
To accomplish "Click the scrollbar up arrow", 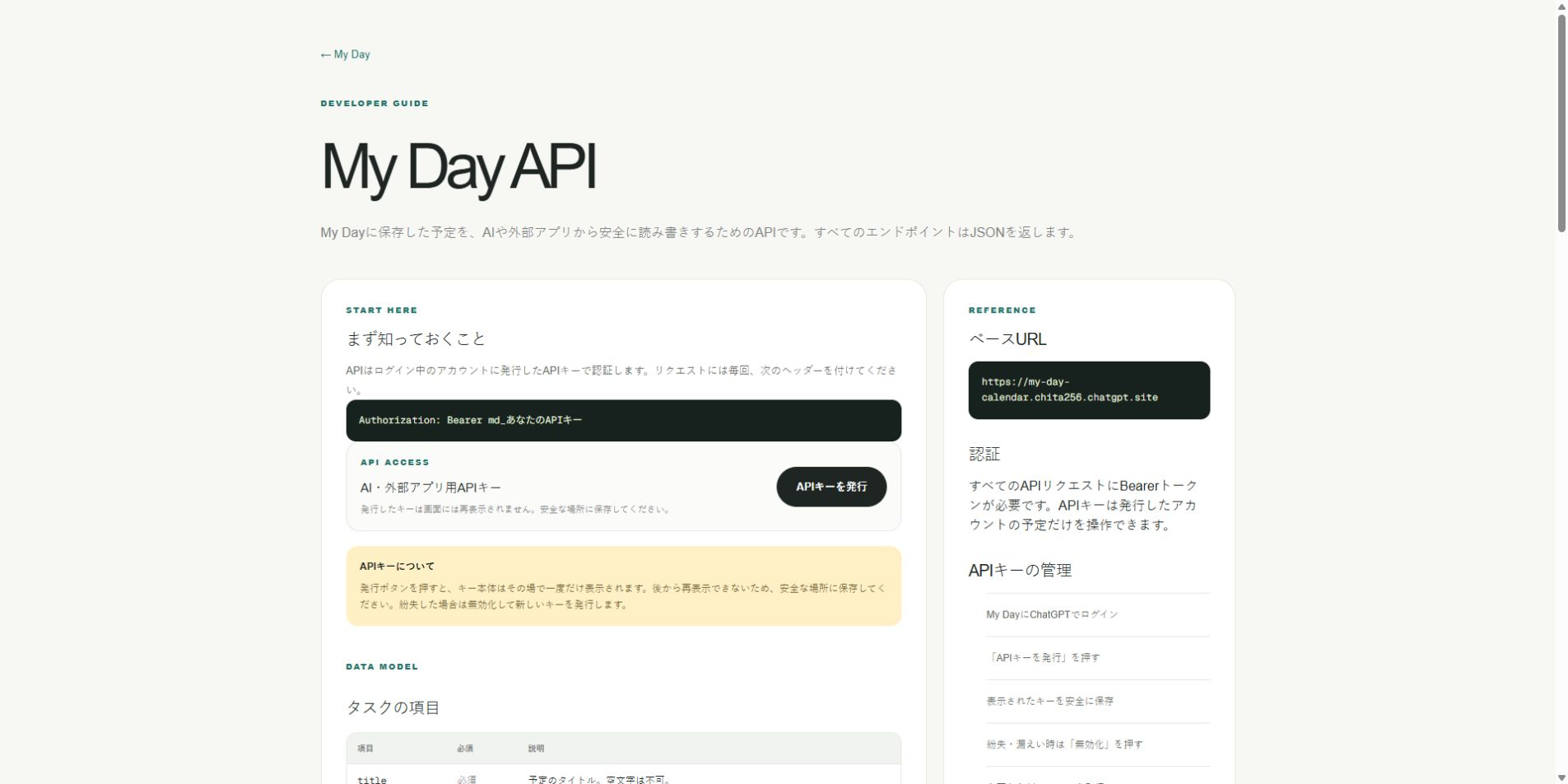I will 1561,7.
